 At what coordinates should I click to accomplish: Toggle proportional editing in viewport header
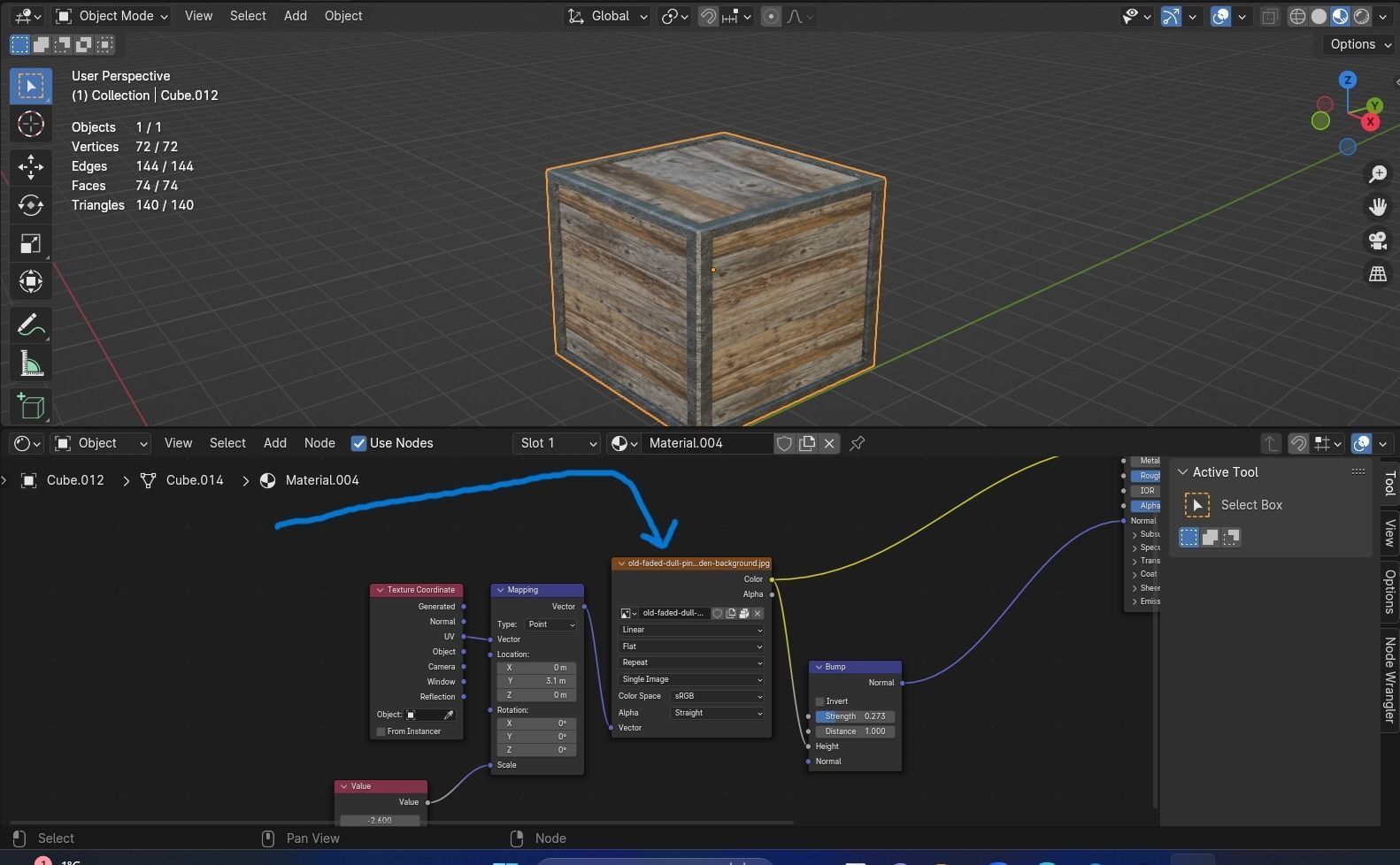pos(771,16)
